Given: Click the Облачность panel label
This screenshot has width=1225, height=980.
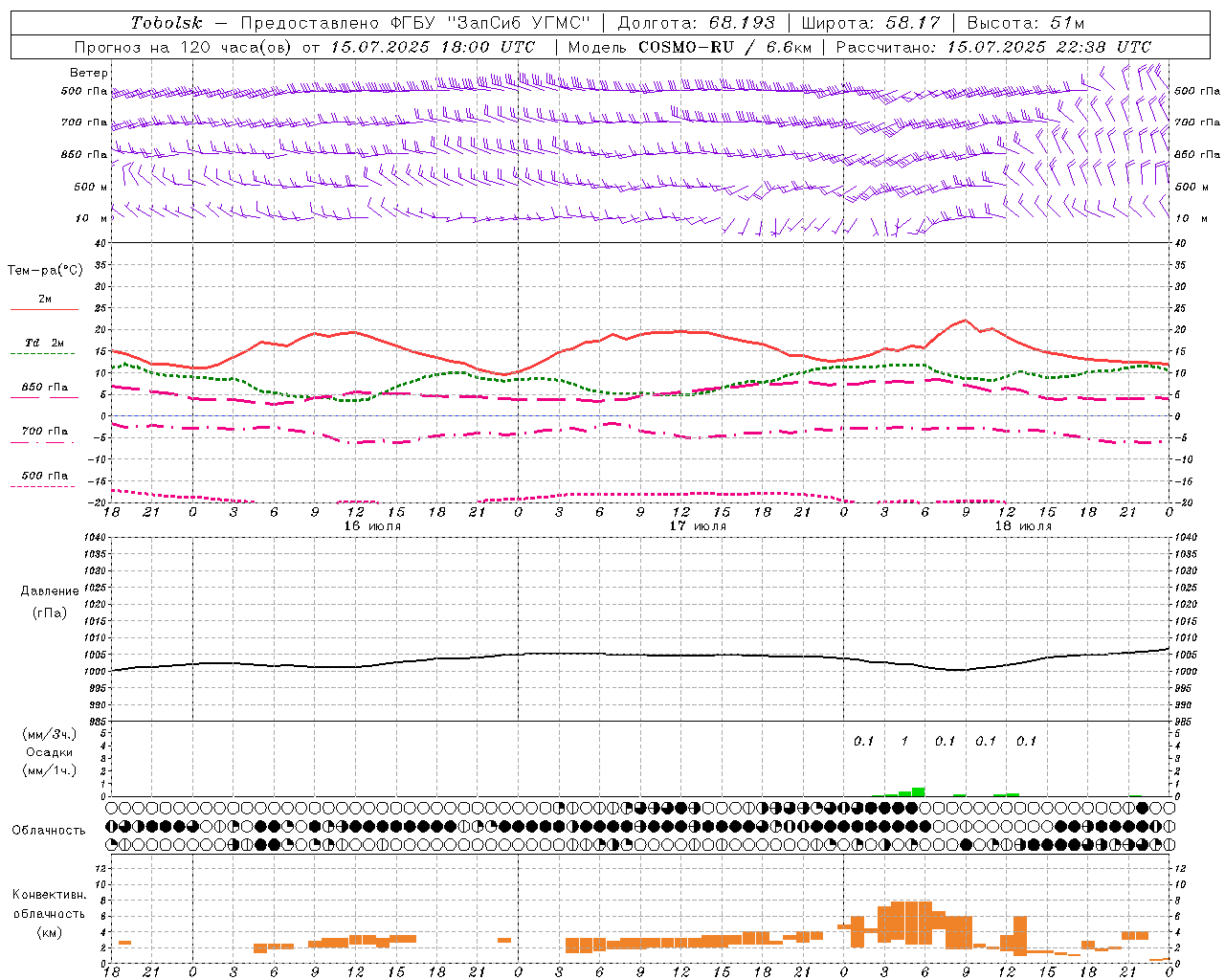Looking at the screenshot, I should 49,830.
